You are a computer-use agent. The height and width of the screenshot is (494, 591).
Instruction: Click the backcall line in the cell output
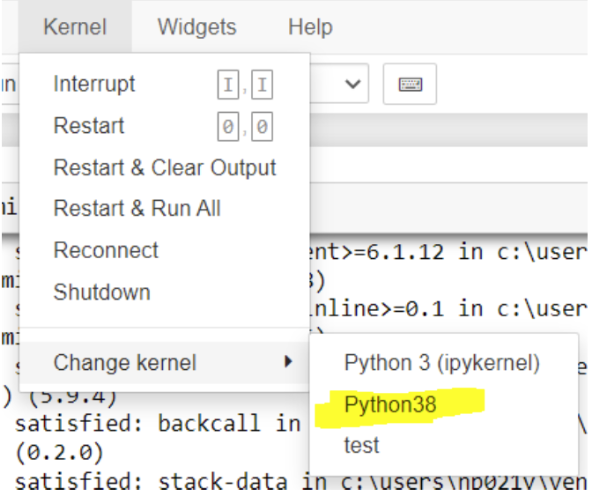click(158, 423)
